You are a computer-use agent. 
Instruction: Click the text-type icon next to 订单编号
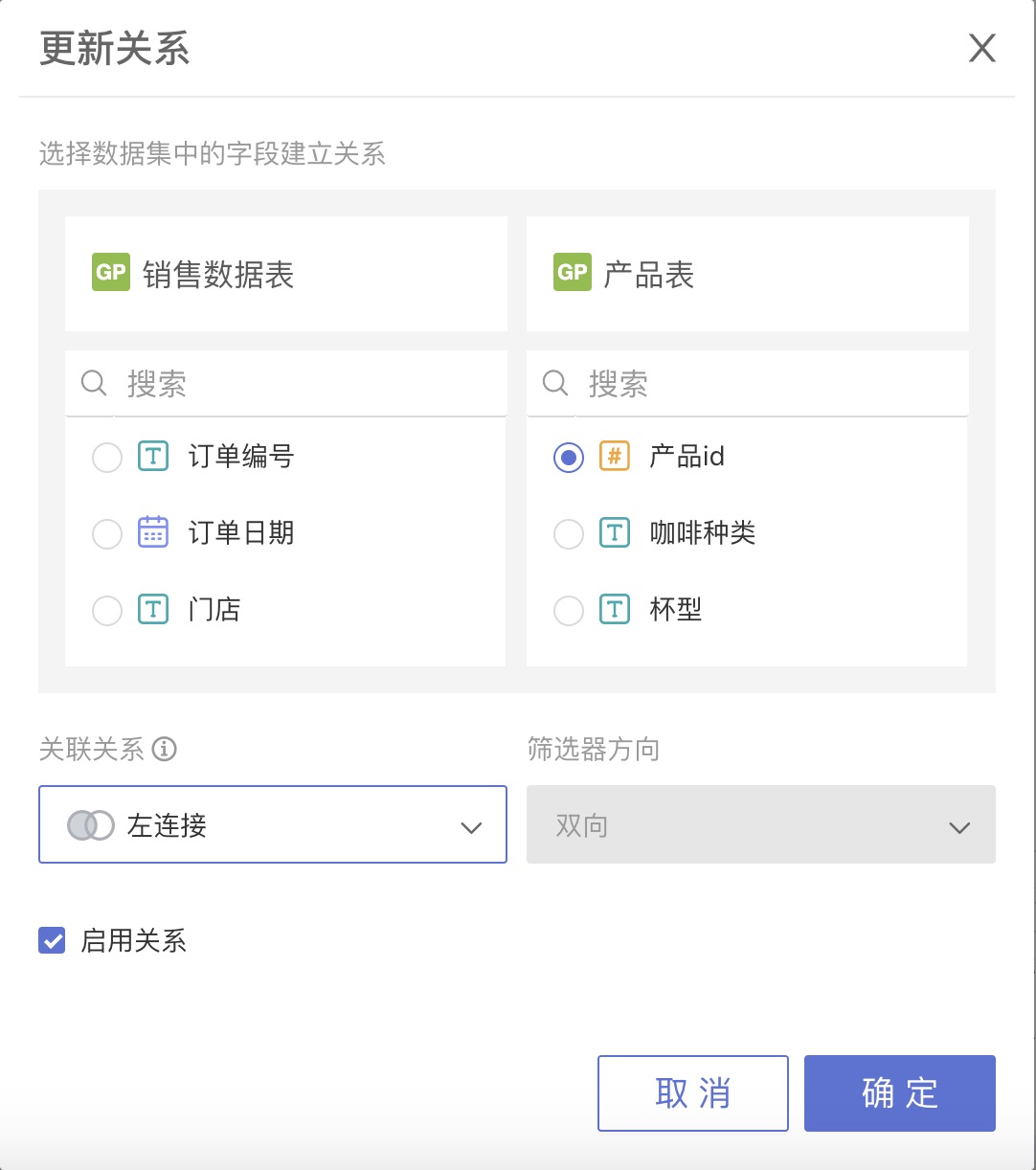[153, 456]
